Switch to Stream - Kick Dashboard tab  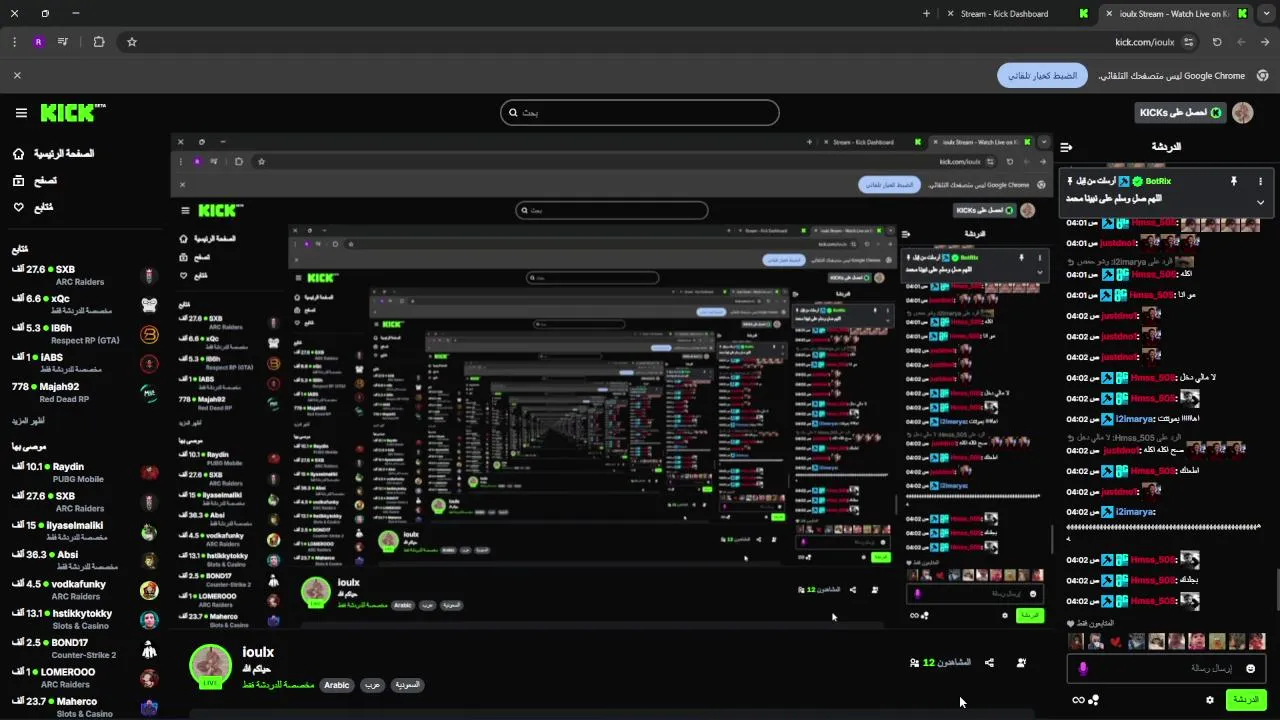click(1017, 14)
